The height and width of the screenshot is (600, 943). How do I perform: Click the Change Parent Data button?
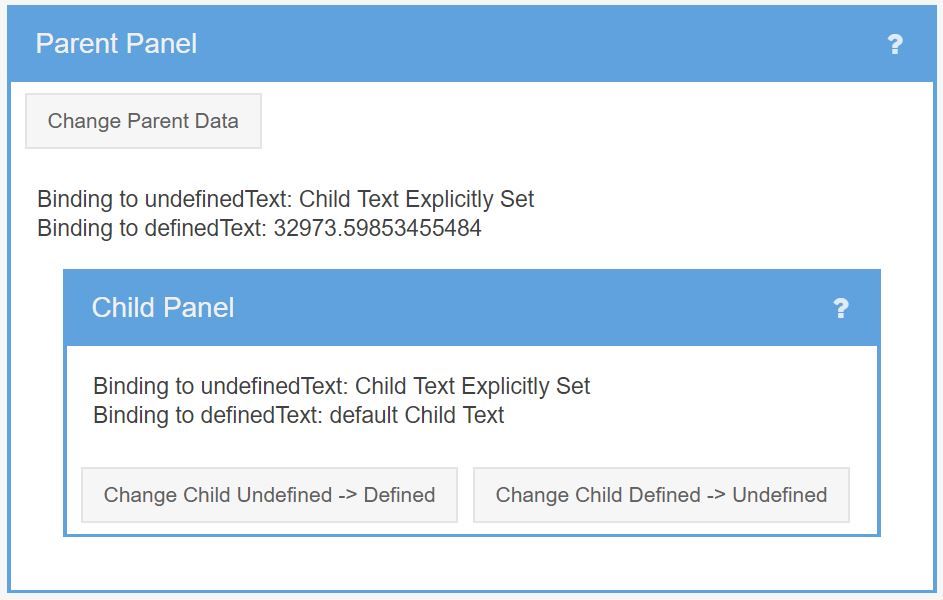click(143, 121)
